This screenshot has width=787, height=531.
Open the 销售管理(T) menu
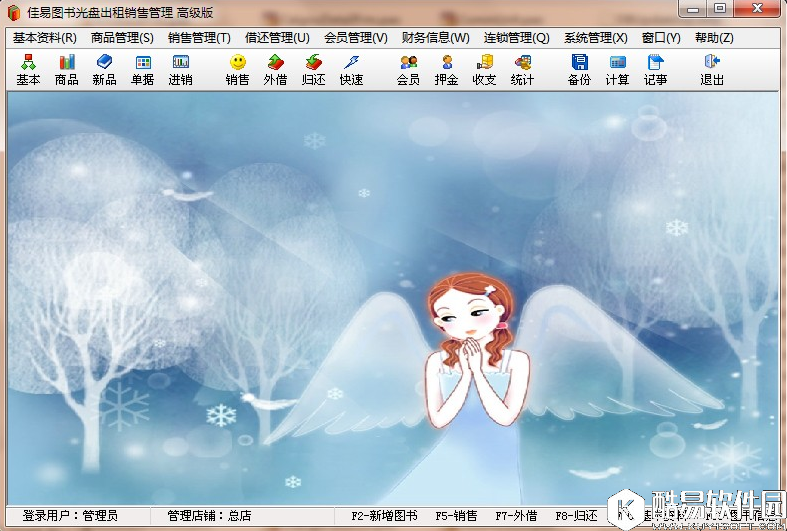point(199,38)
